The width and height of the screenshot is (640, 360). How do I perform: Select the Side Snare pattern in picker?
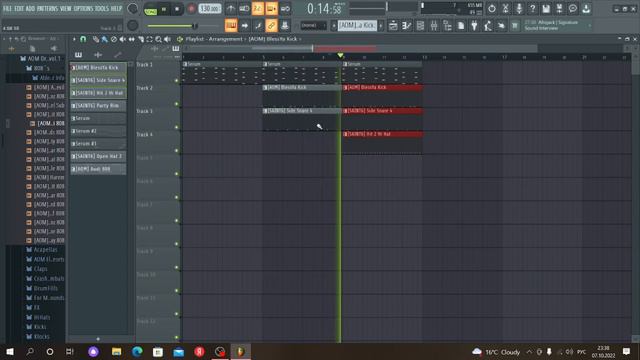click(x=98, y=80)
